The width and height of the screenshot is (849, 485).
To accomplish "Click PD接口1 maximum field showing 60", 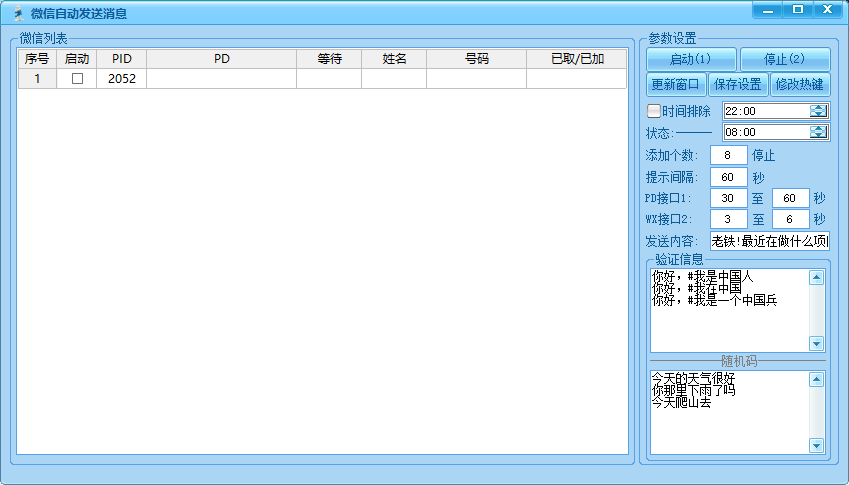I will pos(790,198).
